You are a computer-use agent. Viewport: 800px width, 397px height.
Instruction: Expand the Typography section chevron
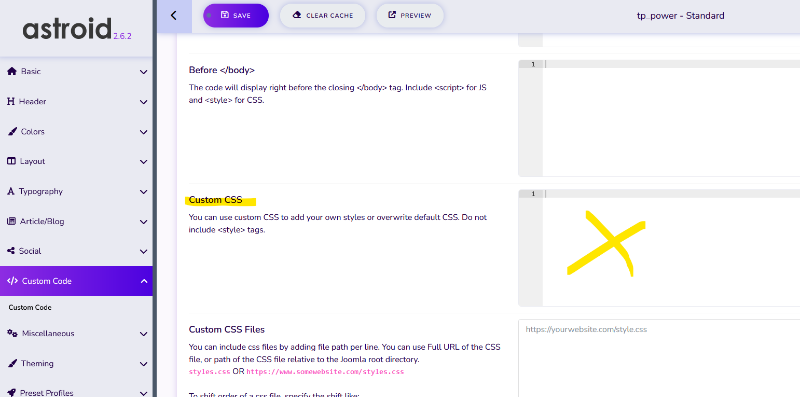143,192
